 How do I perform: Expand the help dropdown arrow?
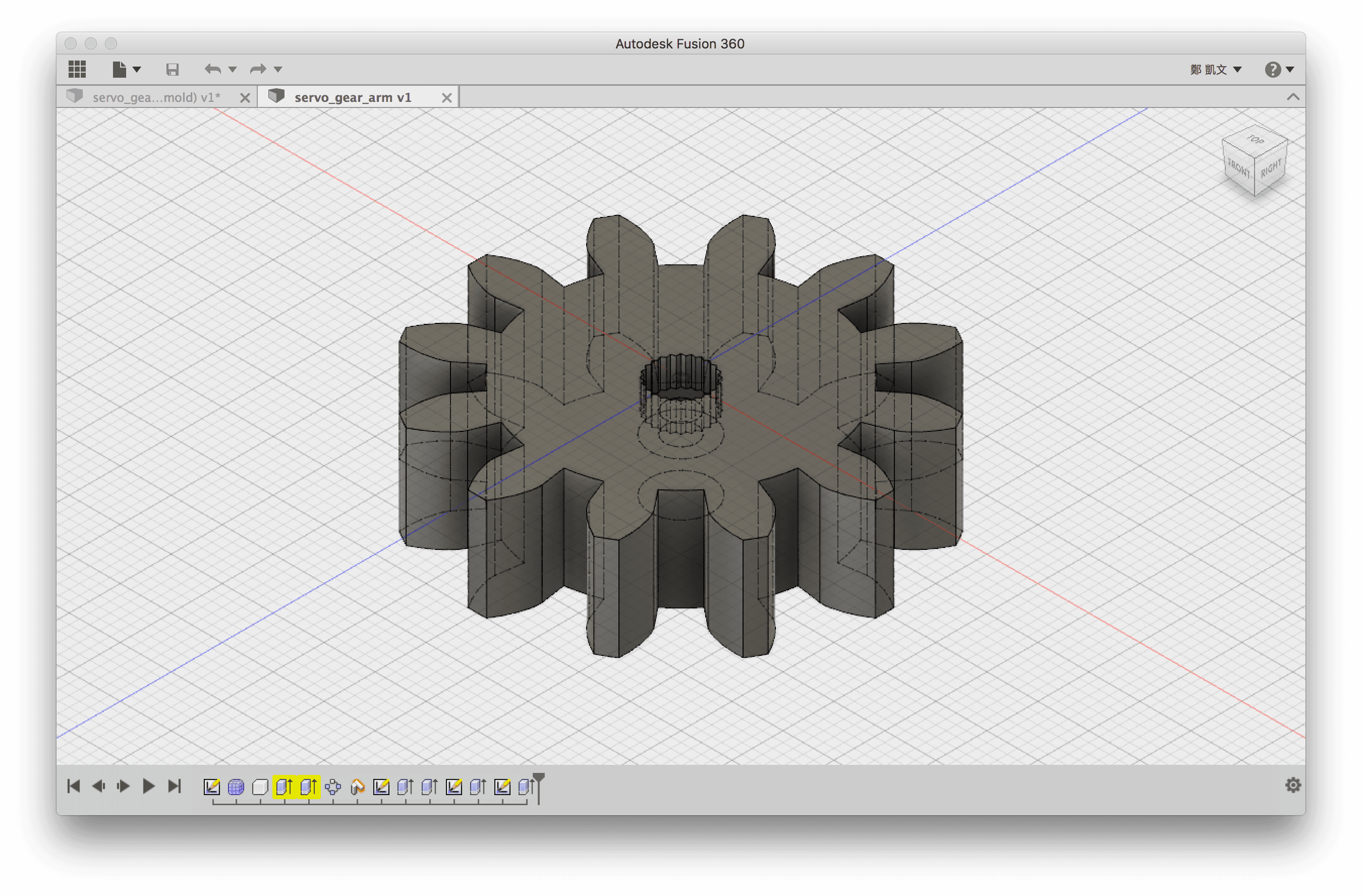(1290, 70)
